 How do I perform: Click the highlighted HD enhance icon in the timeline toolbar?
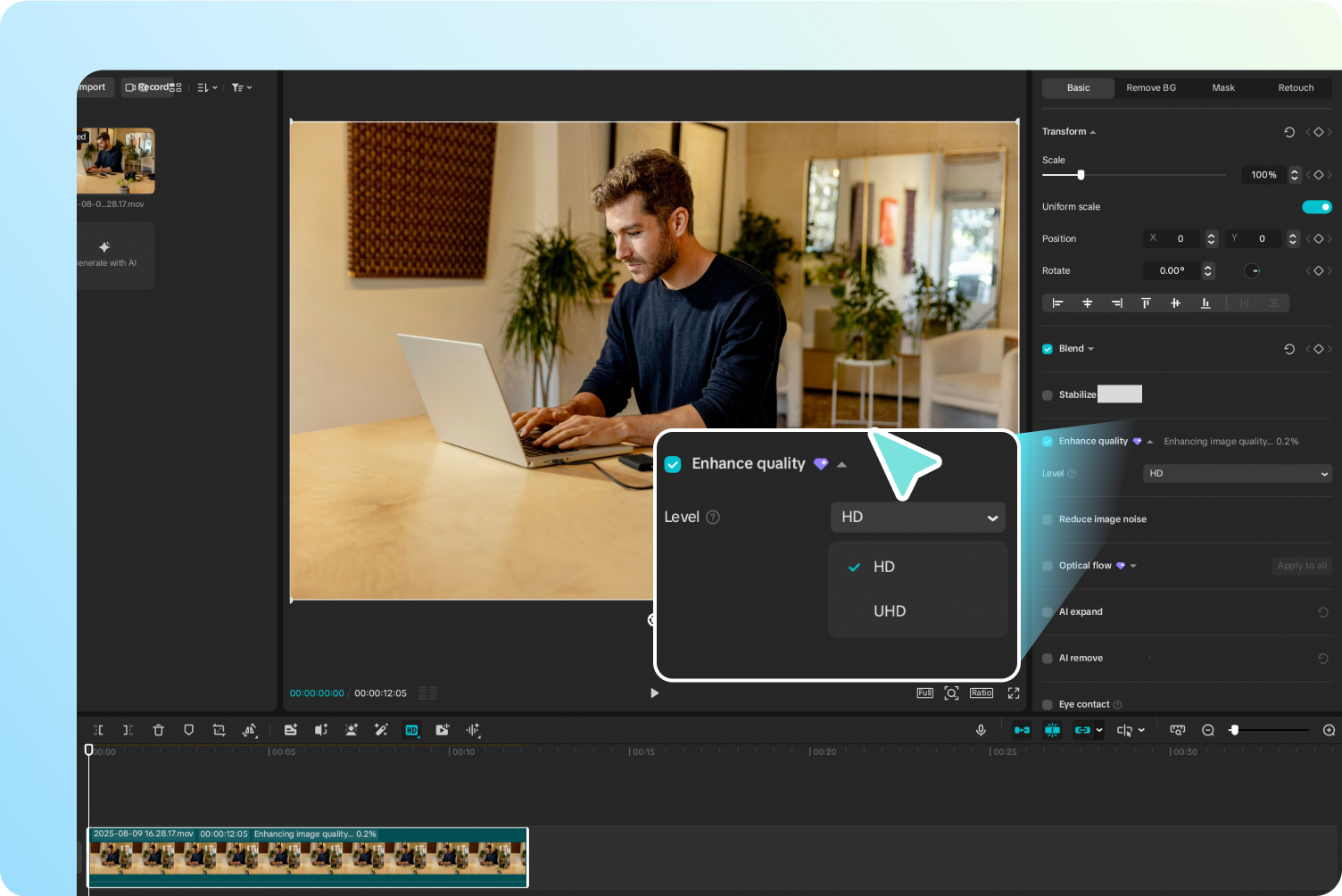pos(411,730)
